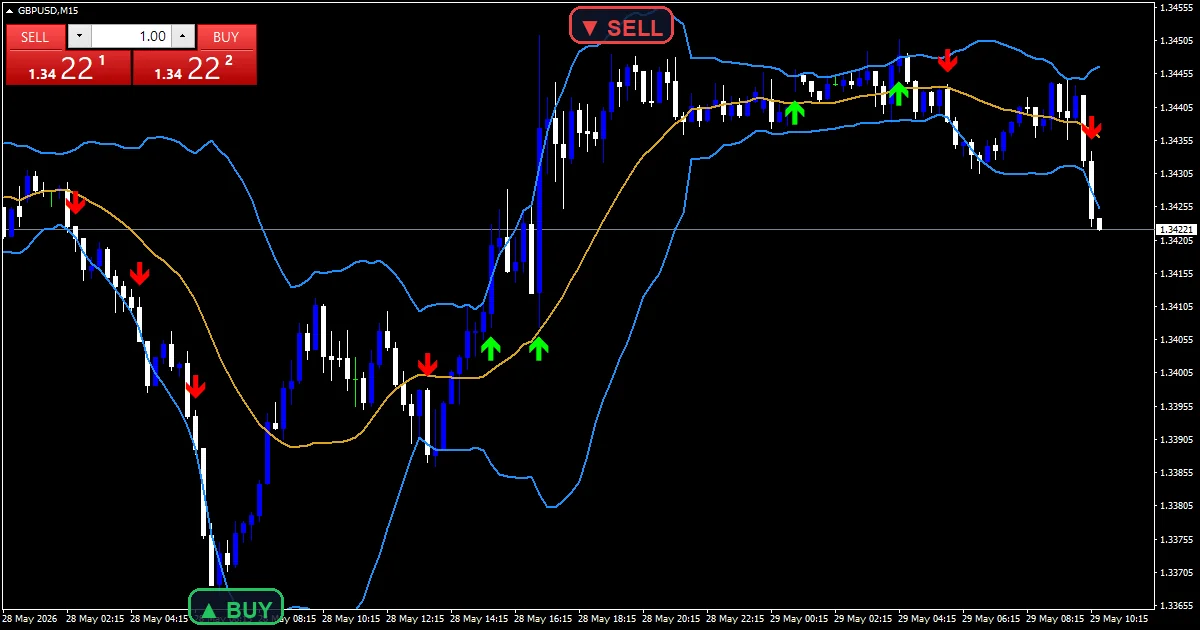This screenshot has width=1200, height=630.
Task: Click price scale value 1.33655
Action: [x=1176, y=606]
